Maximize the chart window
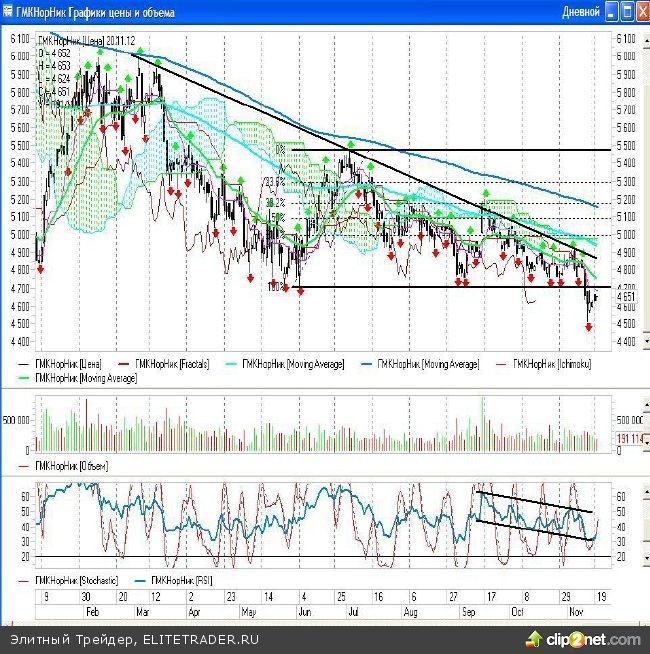Viewport: 650px width, 654px height. (x=626, y=12)
